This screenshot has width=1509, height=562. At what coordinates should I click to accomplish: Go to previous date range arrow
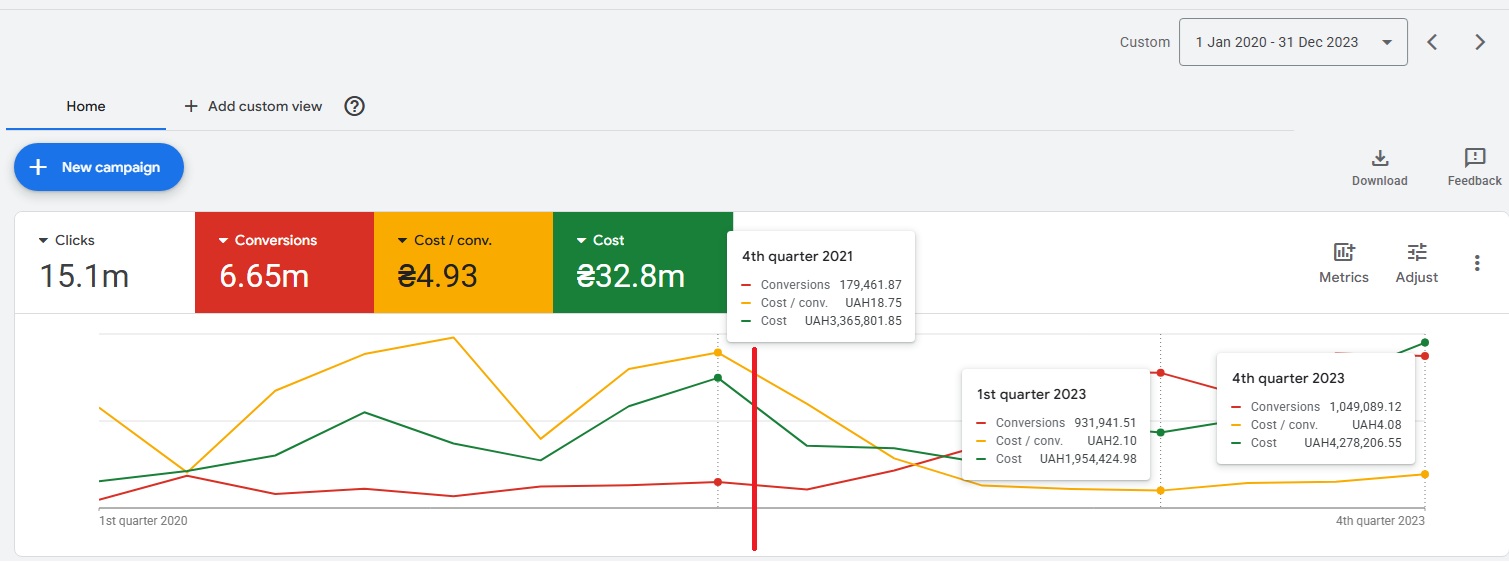1432,42
